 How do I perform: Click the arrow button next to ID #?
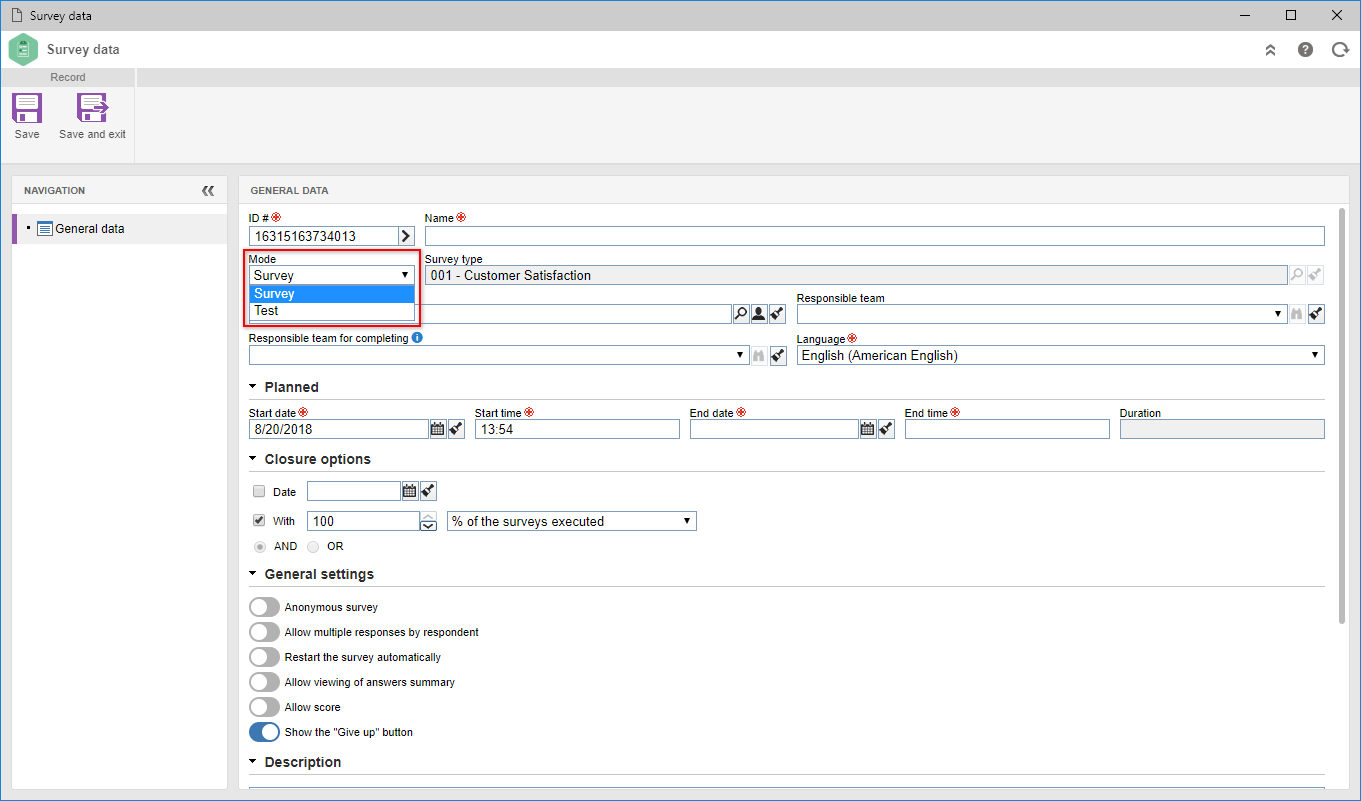406,236
